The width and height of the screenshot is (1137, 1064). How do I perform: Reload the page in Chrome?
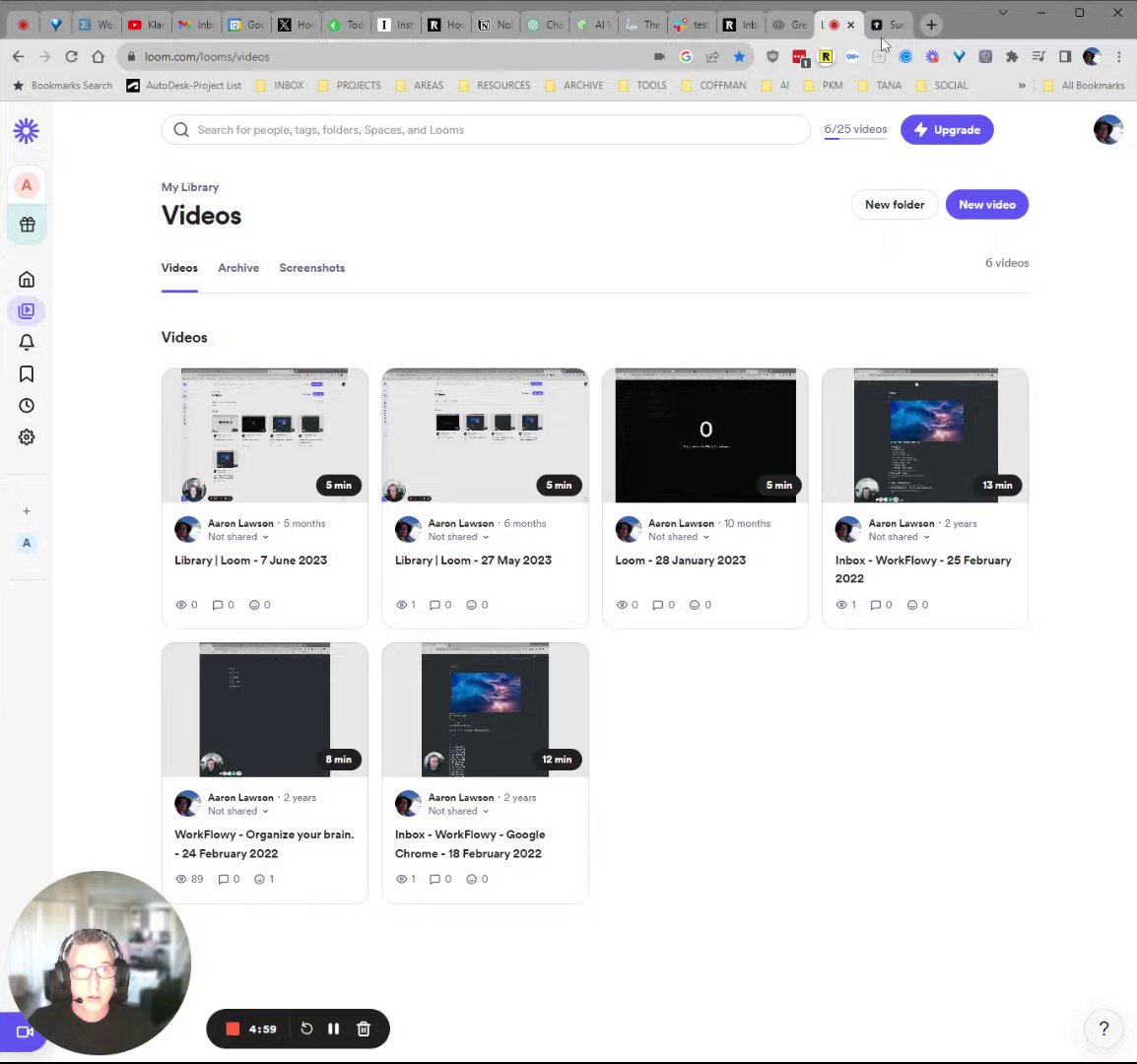pos(71,56)
